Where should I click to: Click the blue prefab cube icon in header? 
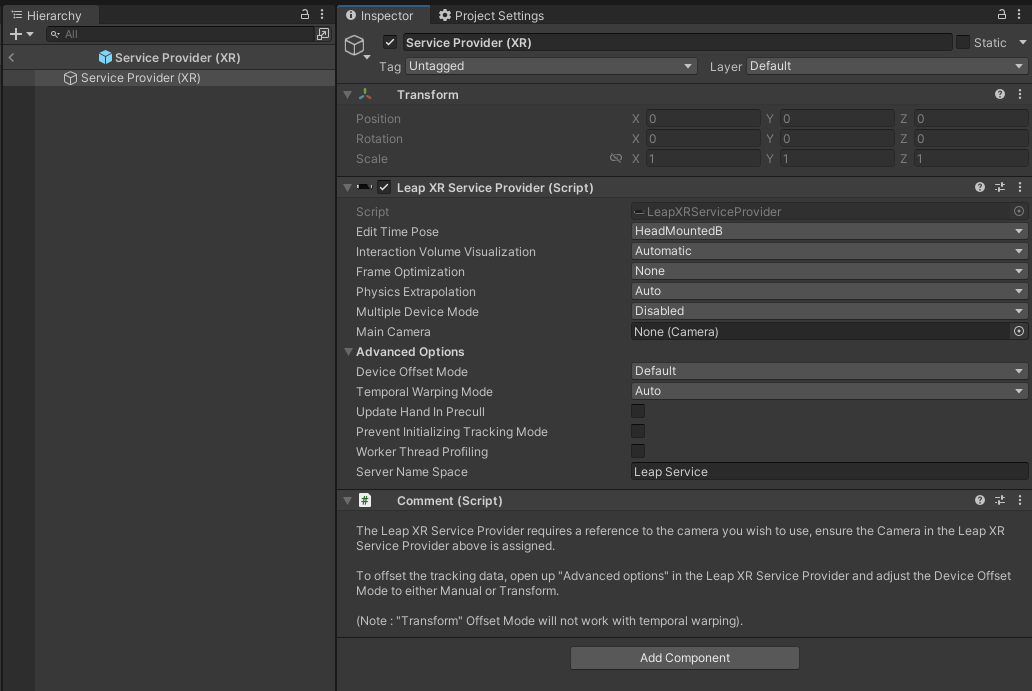(x=105, y=57)
